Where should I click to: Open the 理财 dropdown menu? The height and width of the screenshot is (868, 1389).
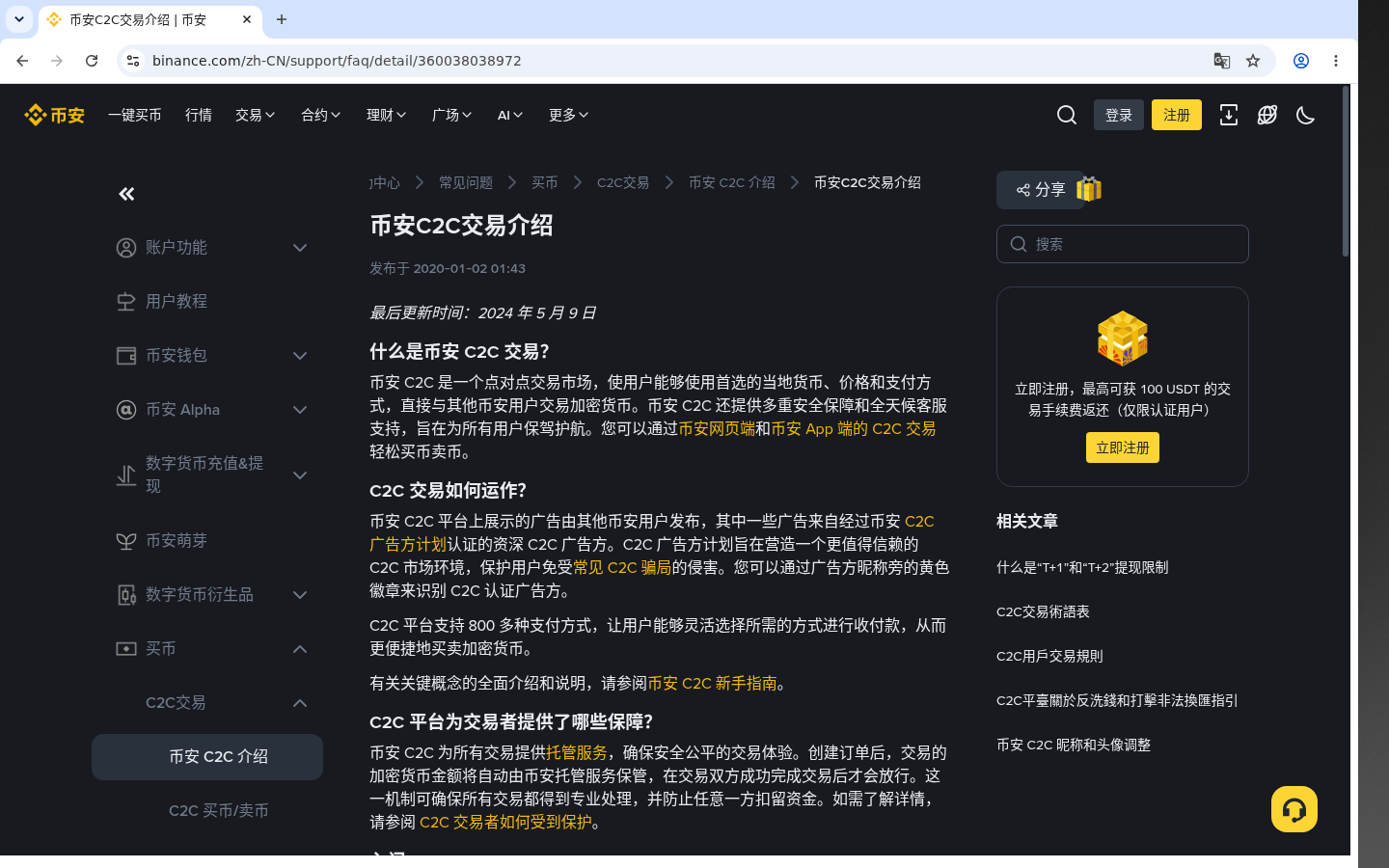387,115
